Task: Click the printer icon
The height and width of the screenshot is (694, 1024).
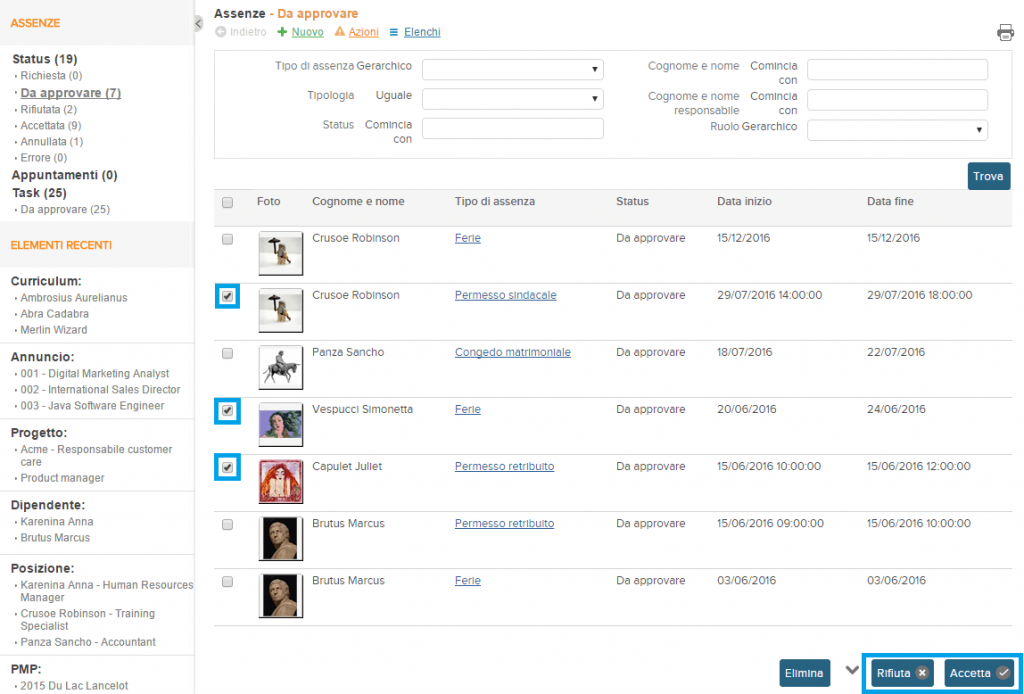Action: [1005, 32]
